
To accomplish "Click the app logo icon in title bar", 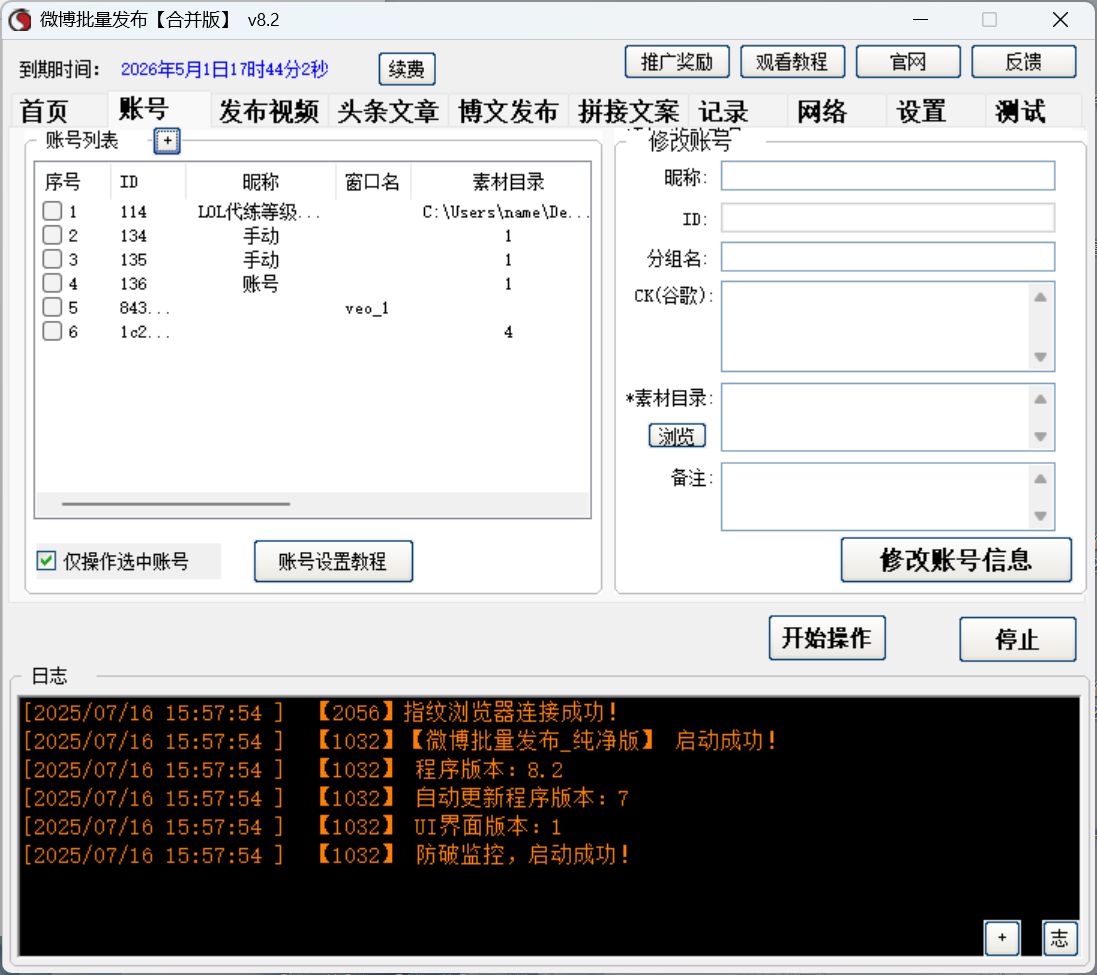I will tap(20, 20).
